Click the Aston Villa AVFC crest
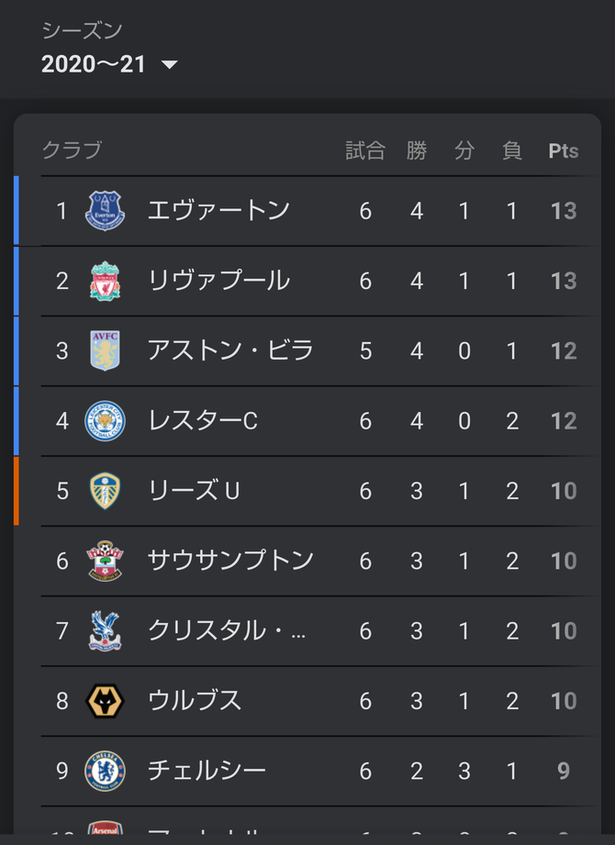Image resolution: width=615 pixels, height=845 pixels. tap(105, 351)
